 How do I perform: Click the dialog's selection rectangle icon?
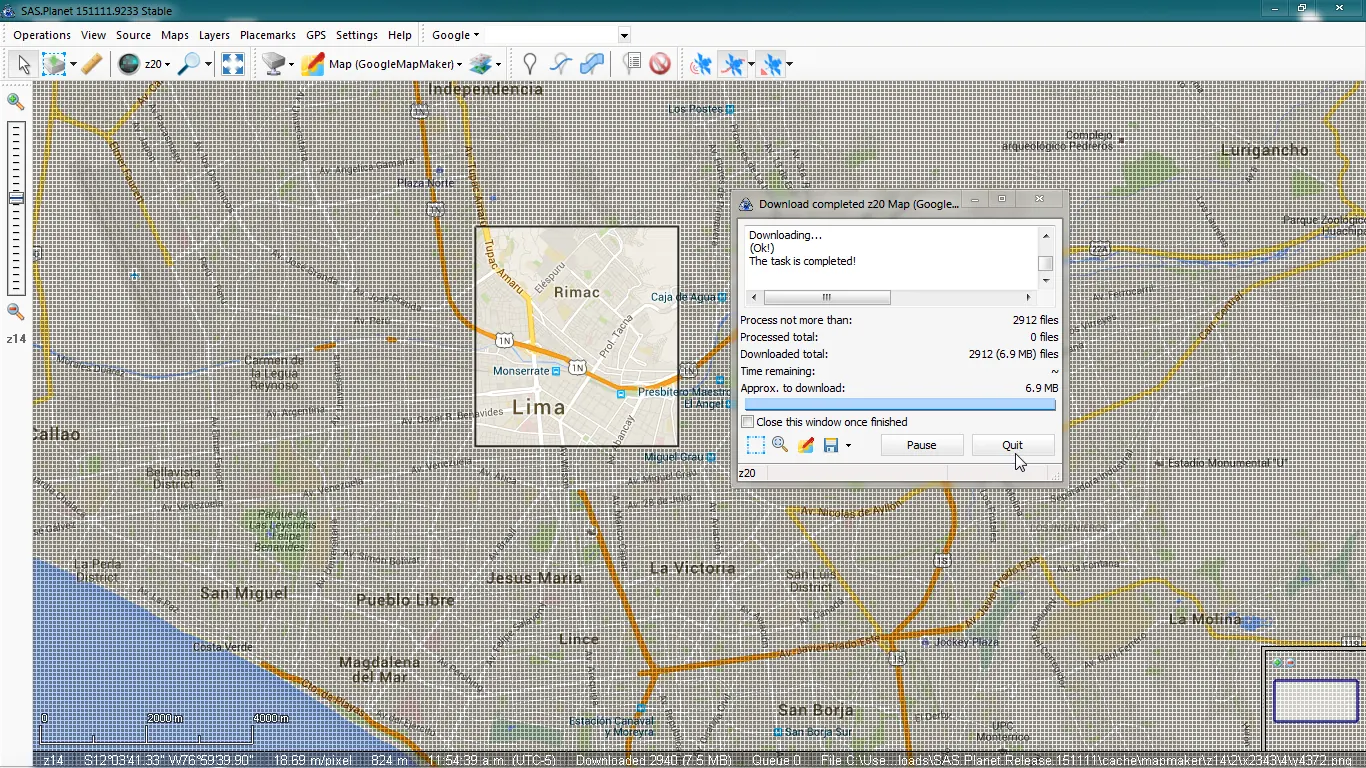[755, 445]
